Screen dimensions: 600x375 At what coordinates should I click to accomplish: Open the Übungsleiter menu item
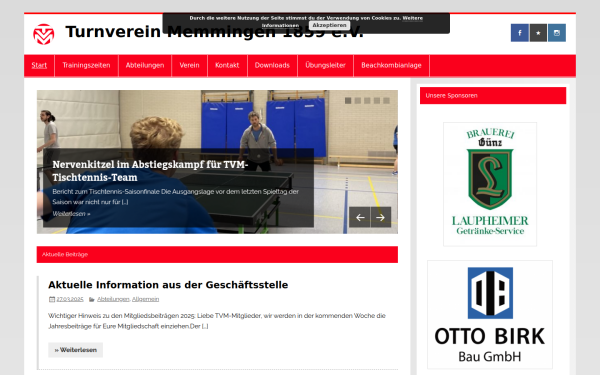326,65
